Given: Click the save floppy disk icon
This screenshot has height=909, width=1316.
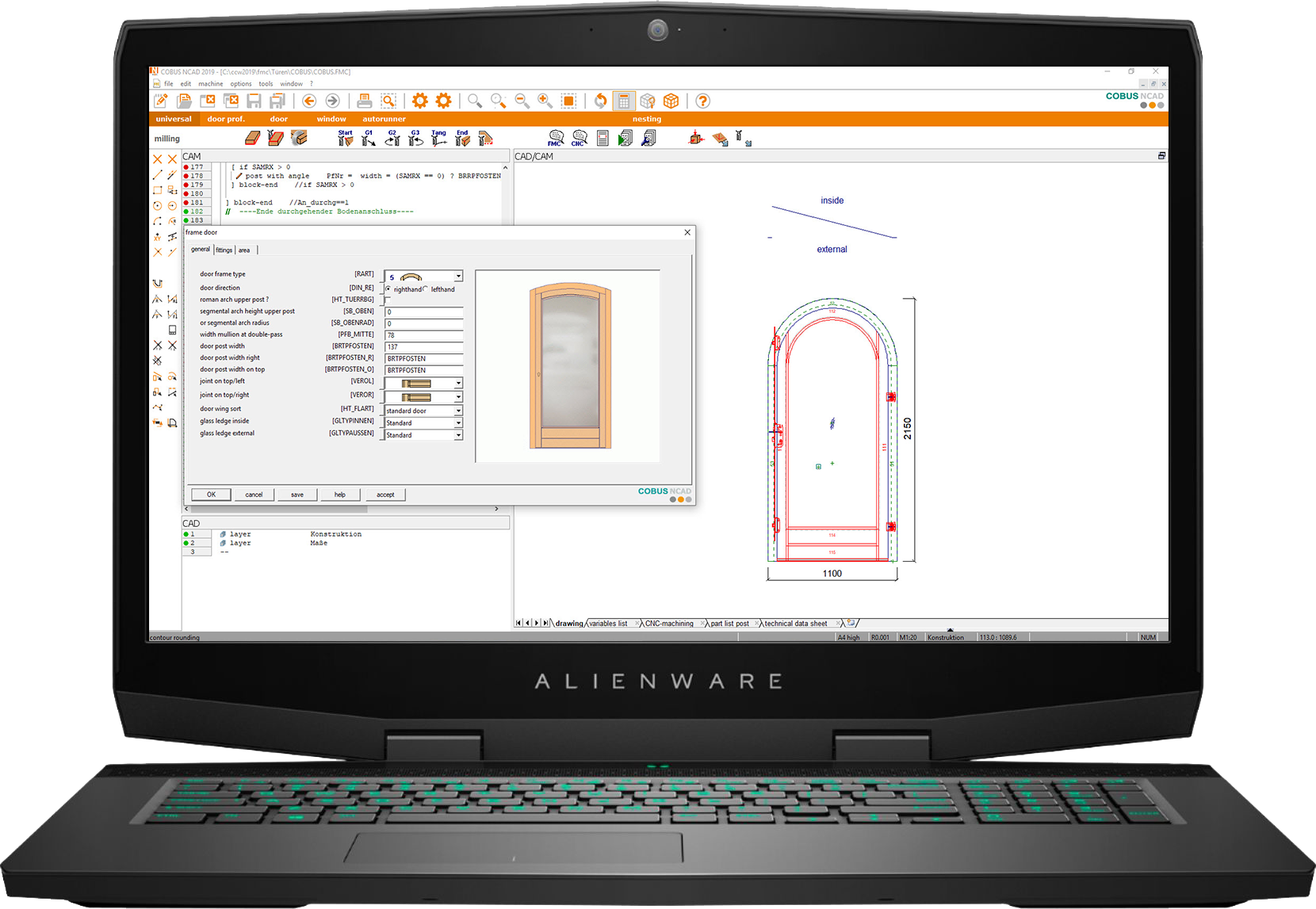Looking at the screenshot, I should click(x=254, y=101).
